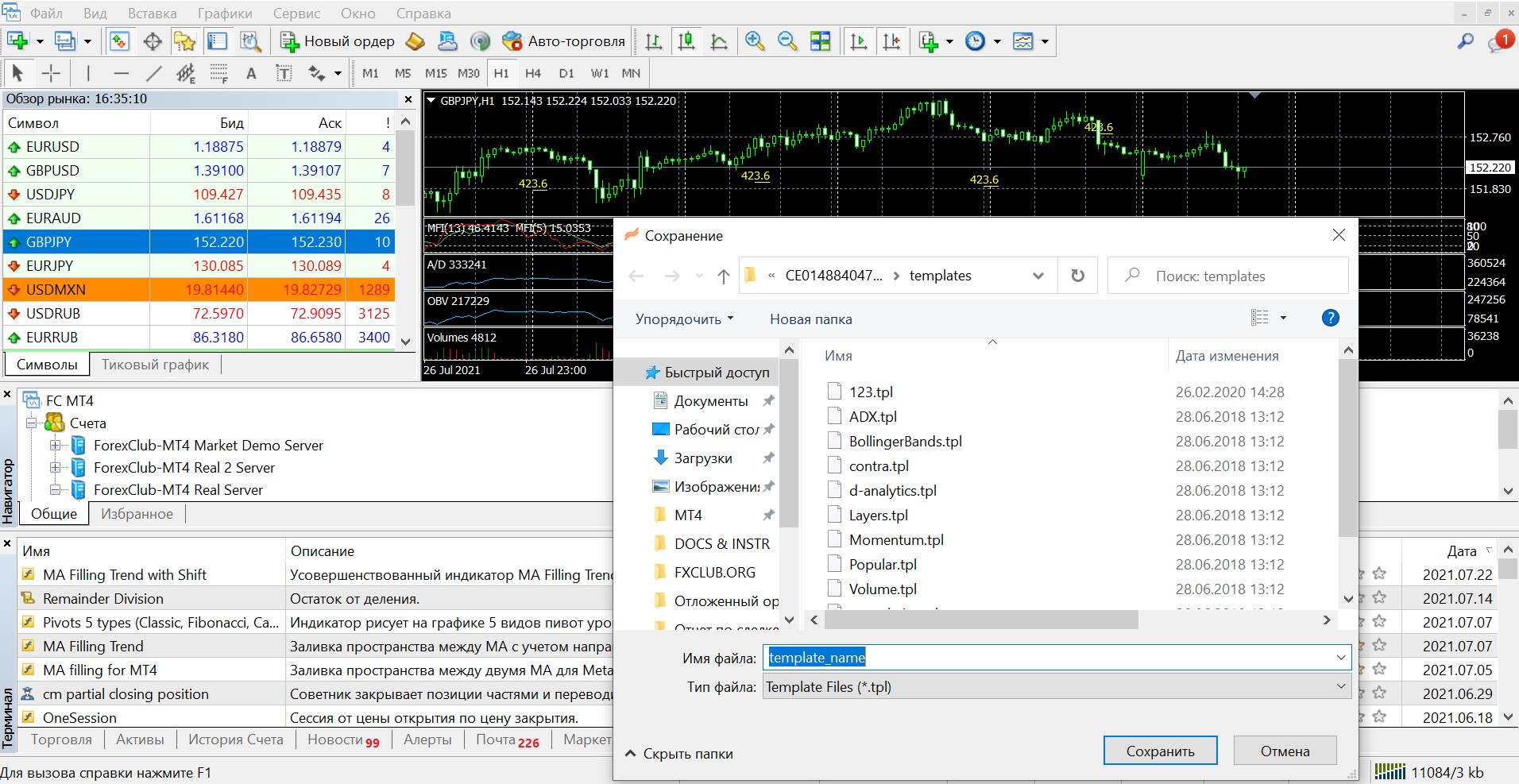Zoom out on the chart
Viewport: 1519px width, 784px height.
(787, 41)
